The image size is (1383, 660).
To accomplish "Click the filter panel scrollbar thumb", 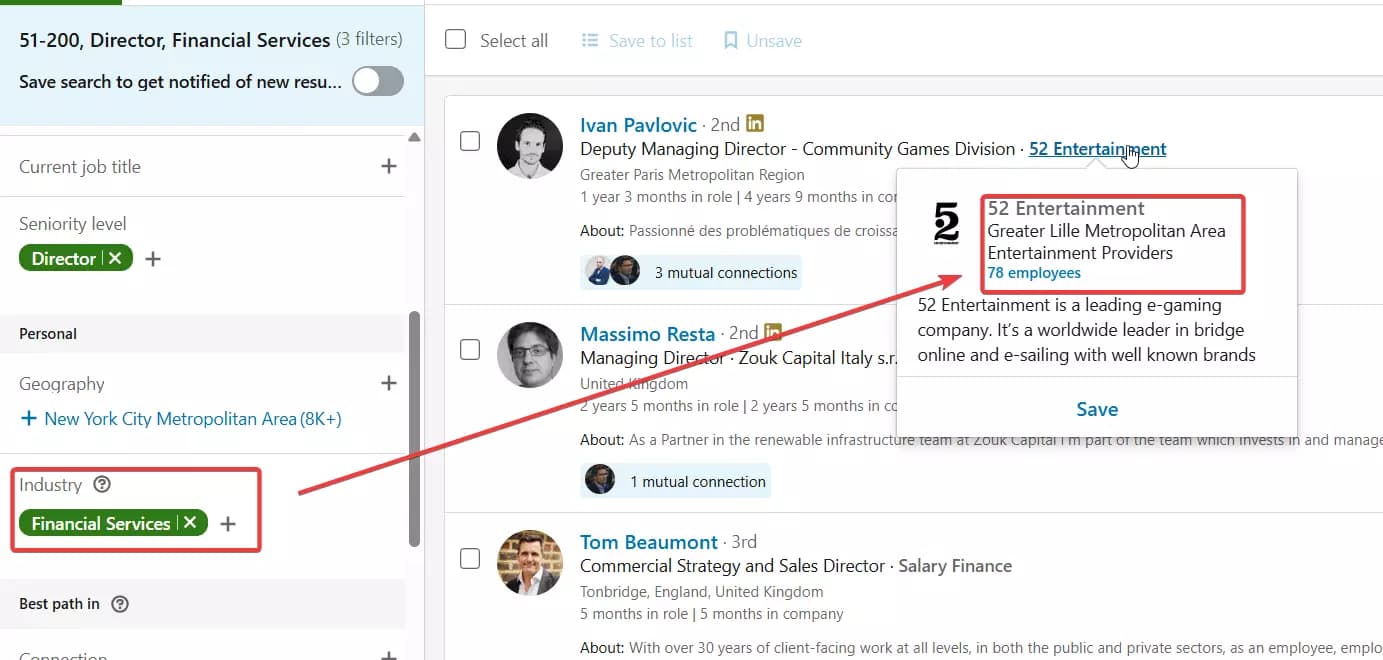I will point(414,428).
